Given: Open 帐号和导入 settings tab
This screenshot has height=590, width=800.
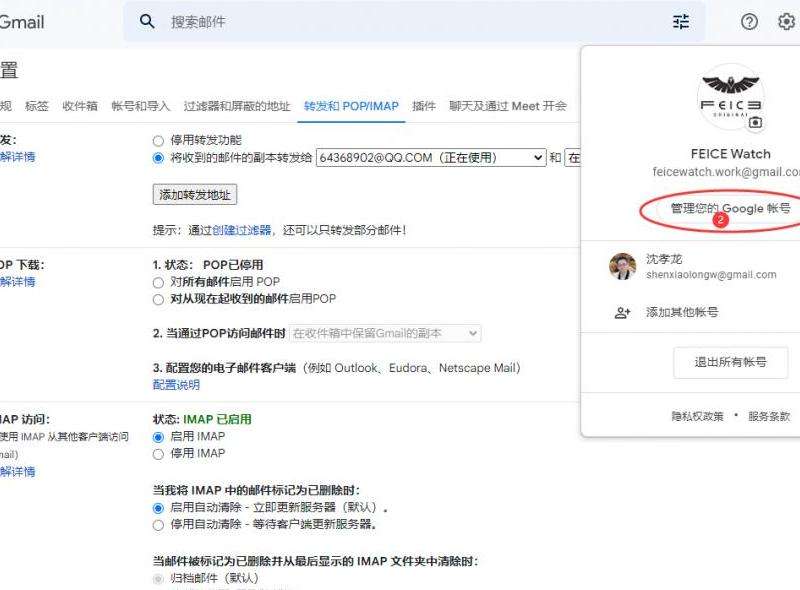Looking at the screenshot, I should coord(140,106).
